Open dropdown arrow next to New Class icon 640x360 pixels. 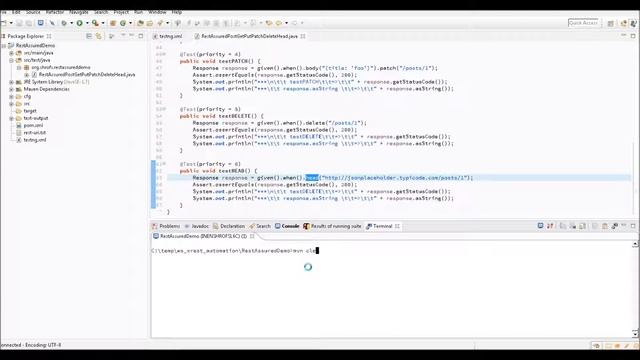(130, 23)
